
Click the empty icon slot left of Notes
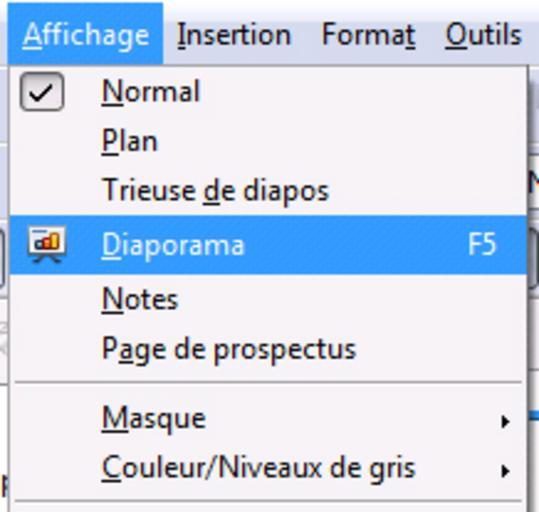pos(42,299)
